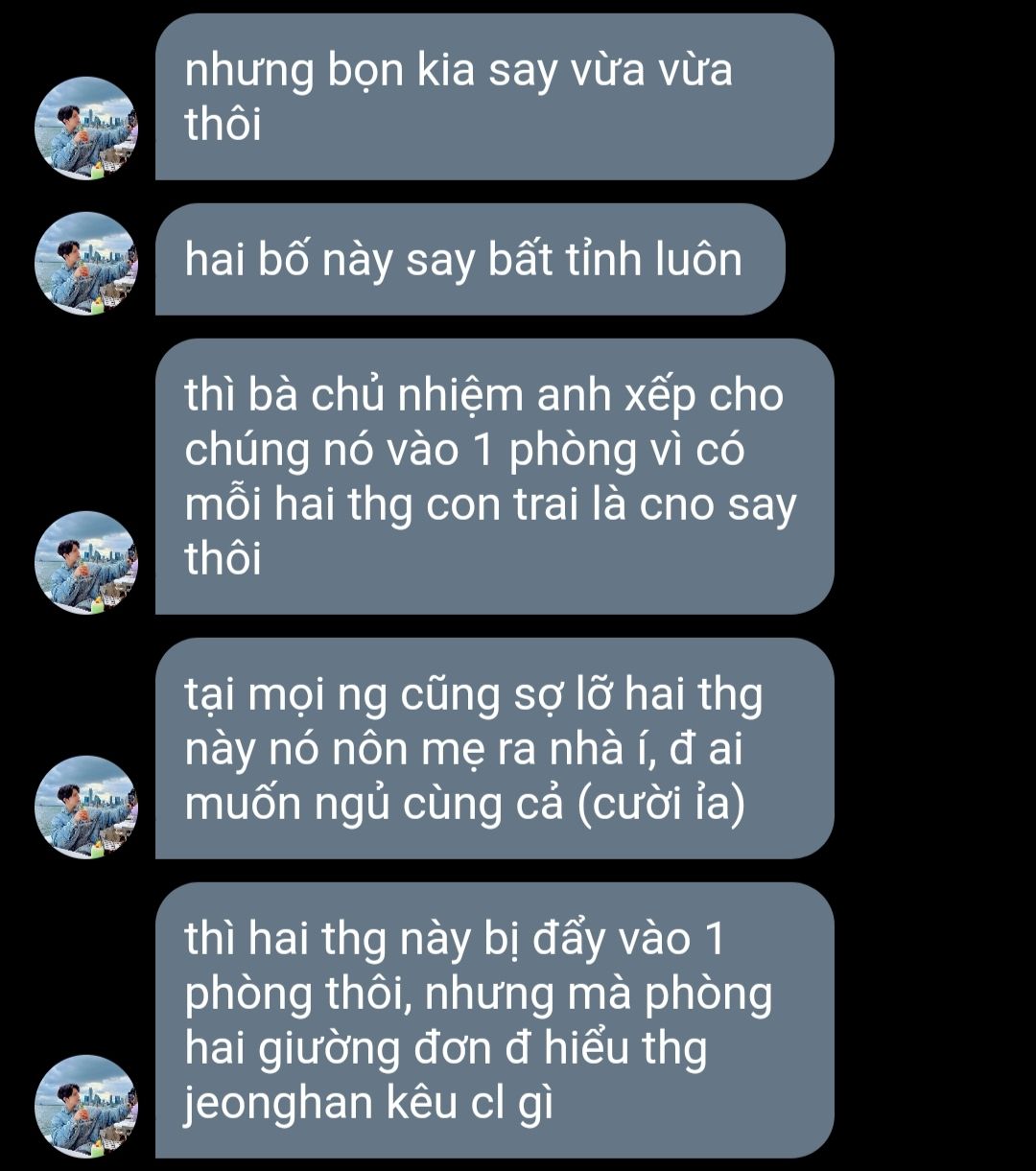Click the word 'thôi' ending the first message
The width and height of the screenshot is (1036, 1171).
coord(223,125)
